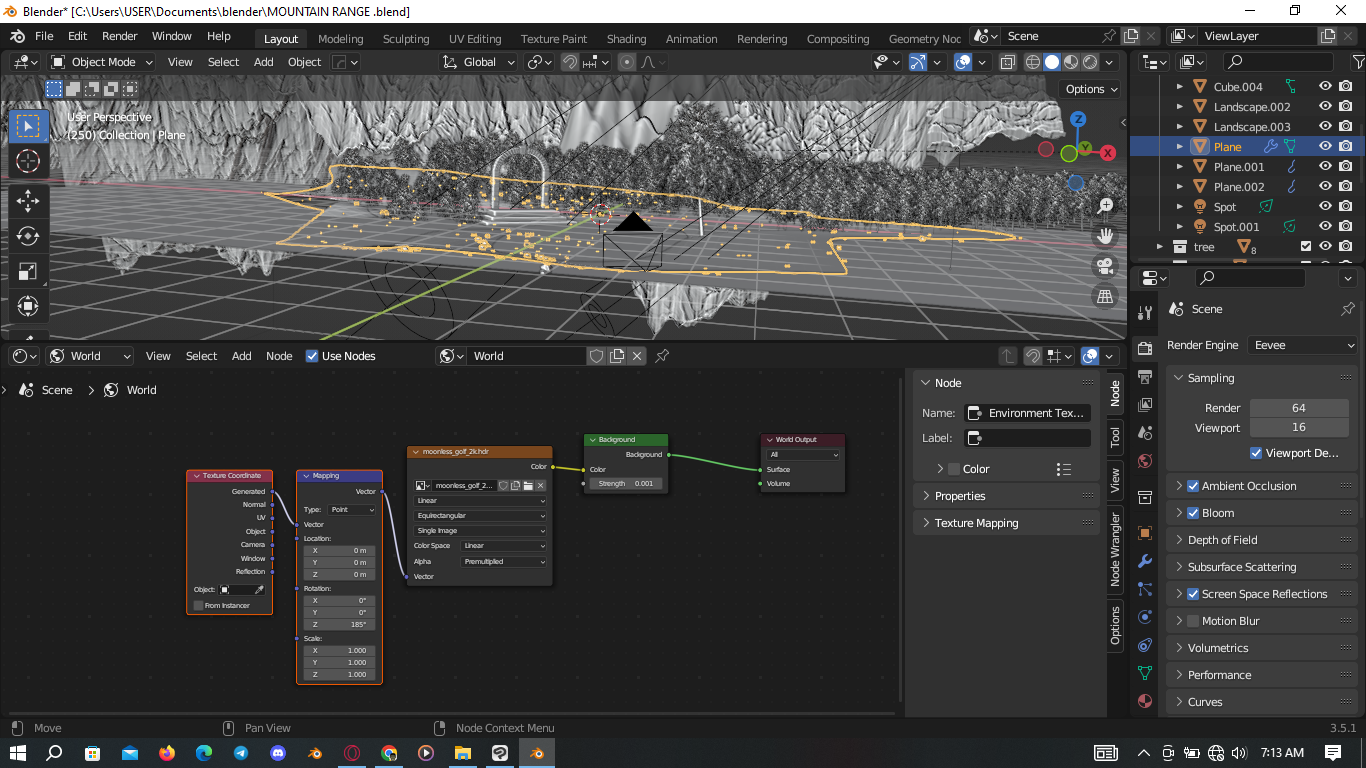This screenshot has height=768, width=1366.
Task: Toggle Screen Space Reflections checkbox
Action: tap(1193, 594)
